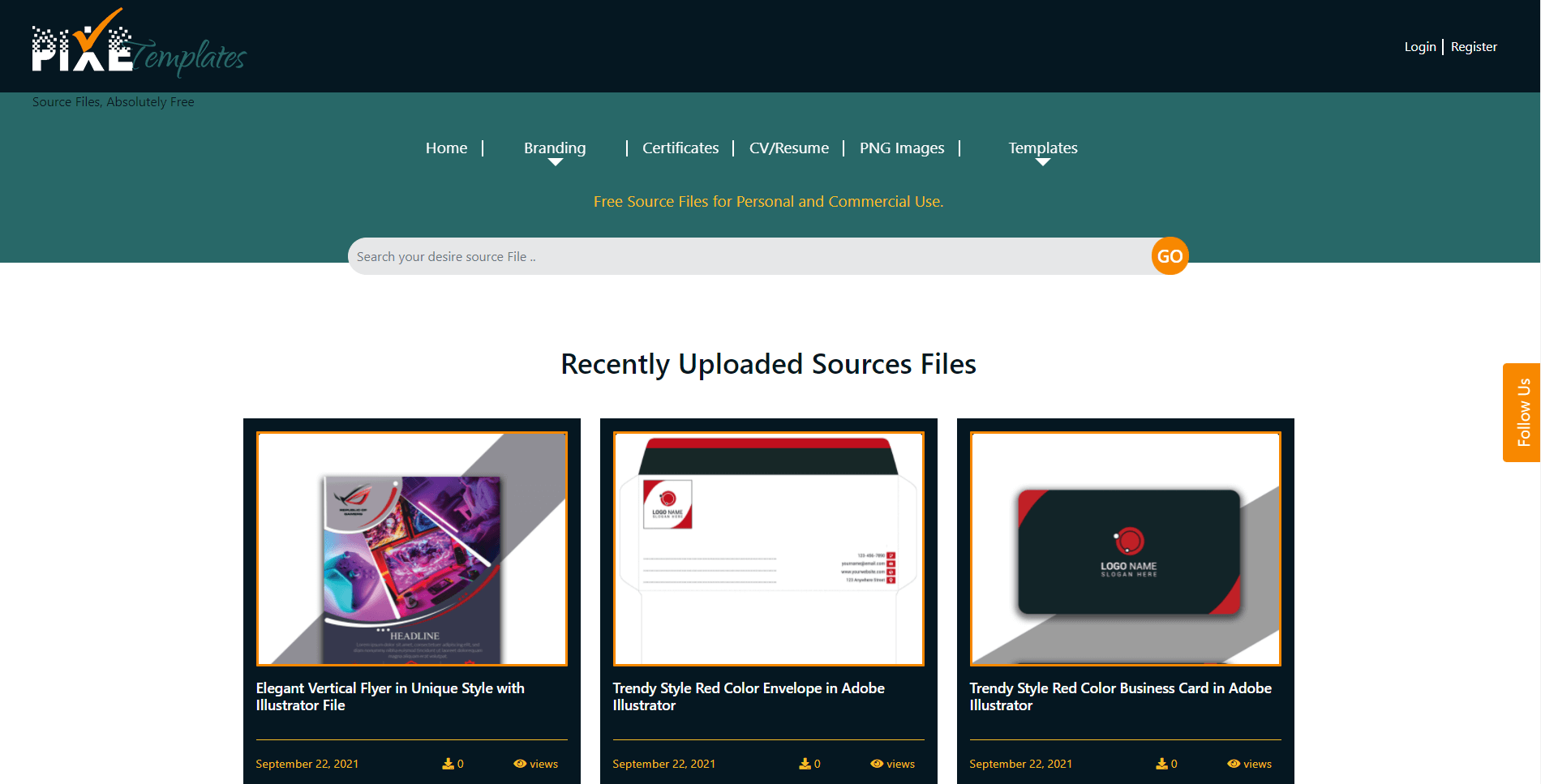Viewport: 1541px width, 784px height.
Task: Expand the Branding dropdown menu
Action: (555, 148)
